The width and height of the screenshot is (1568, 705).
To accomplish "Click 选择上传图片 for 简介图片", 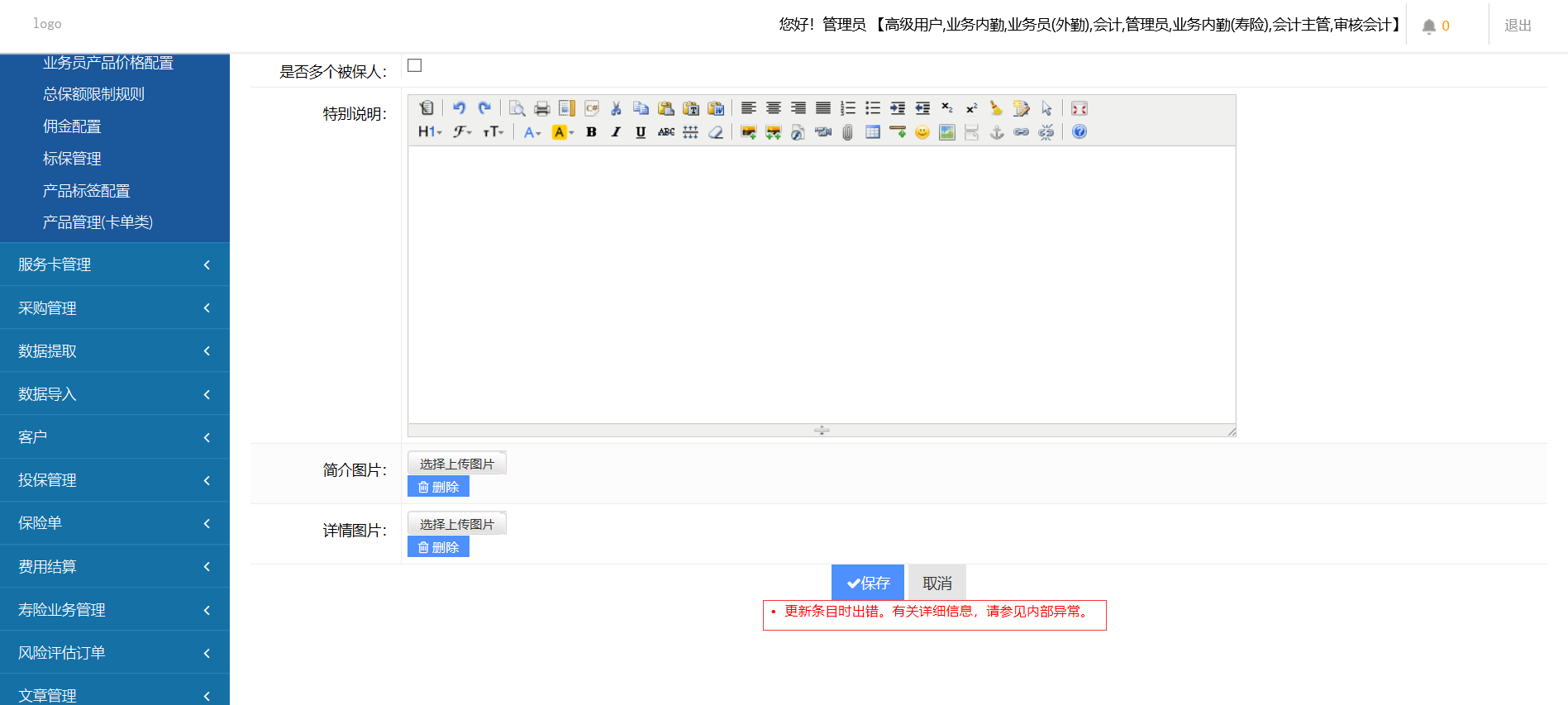I will [457, 464].
